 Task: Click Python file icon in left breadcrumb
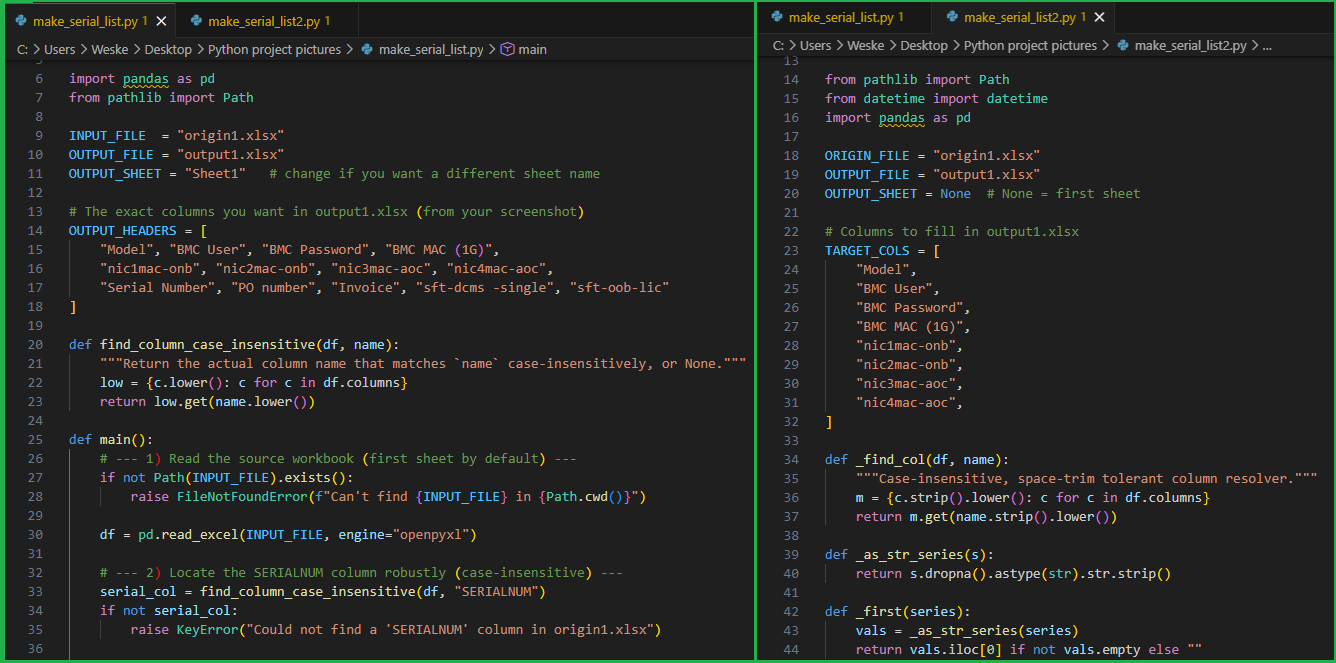pyautogui.click(x=367, y=49)
